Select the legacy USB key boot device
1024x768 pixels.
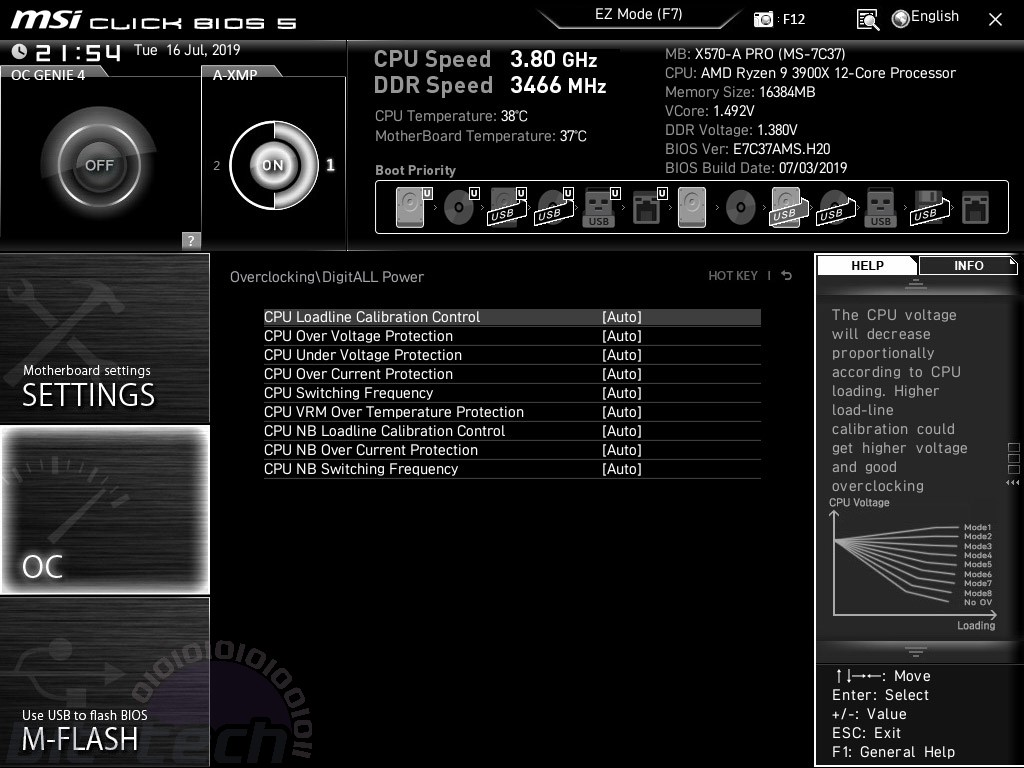click(880, 207)
